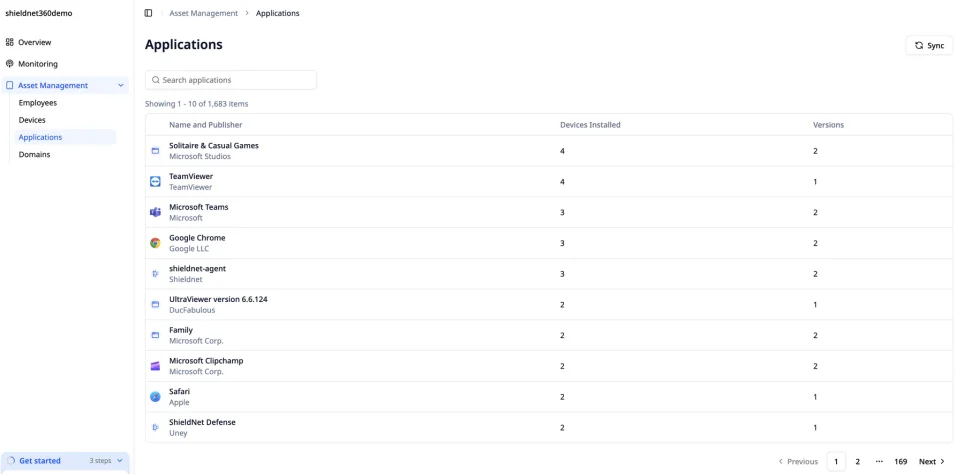Click the Monitoring icon in sidebar

10,64
